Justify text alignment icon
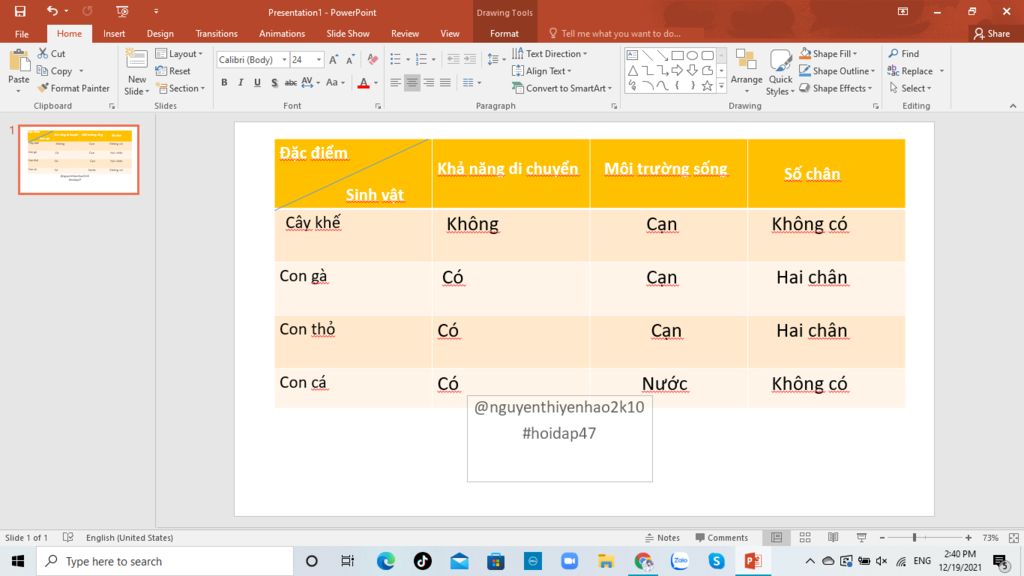The image size is (1024, 576). 445,83
